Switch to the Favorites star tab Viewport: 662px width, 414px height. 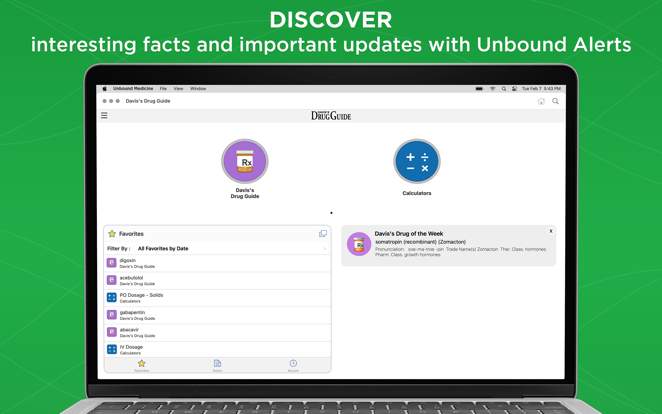(x=141, y=365)
